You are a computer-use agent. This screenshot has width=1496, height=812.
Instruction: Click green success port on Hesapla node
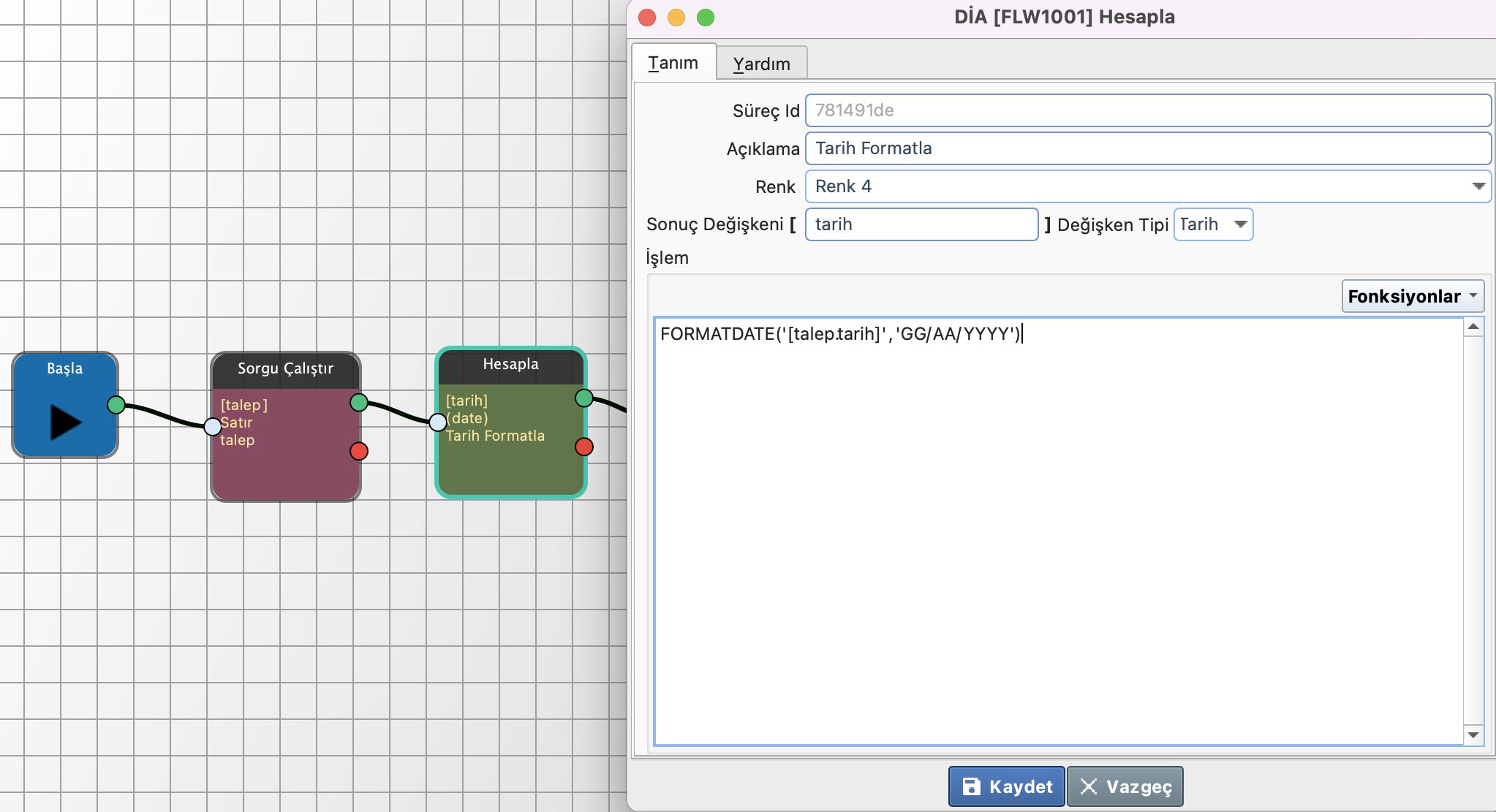tap(583, 398)
